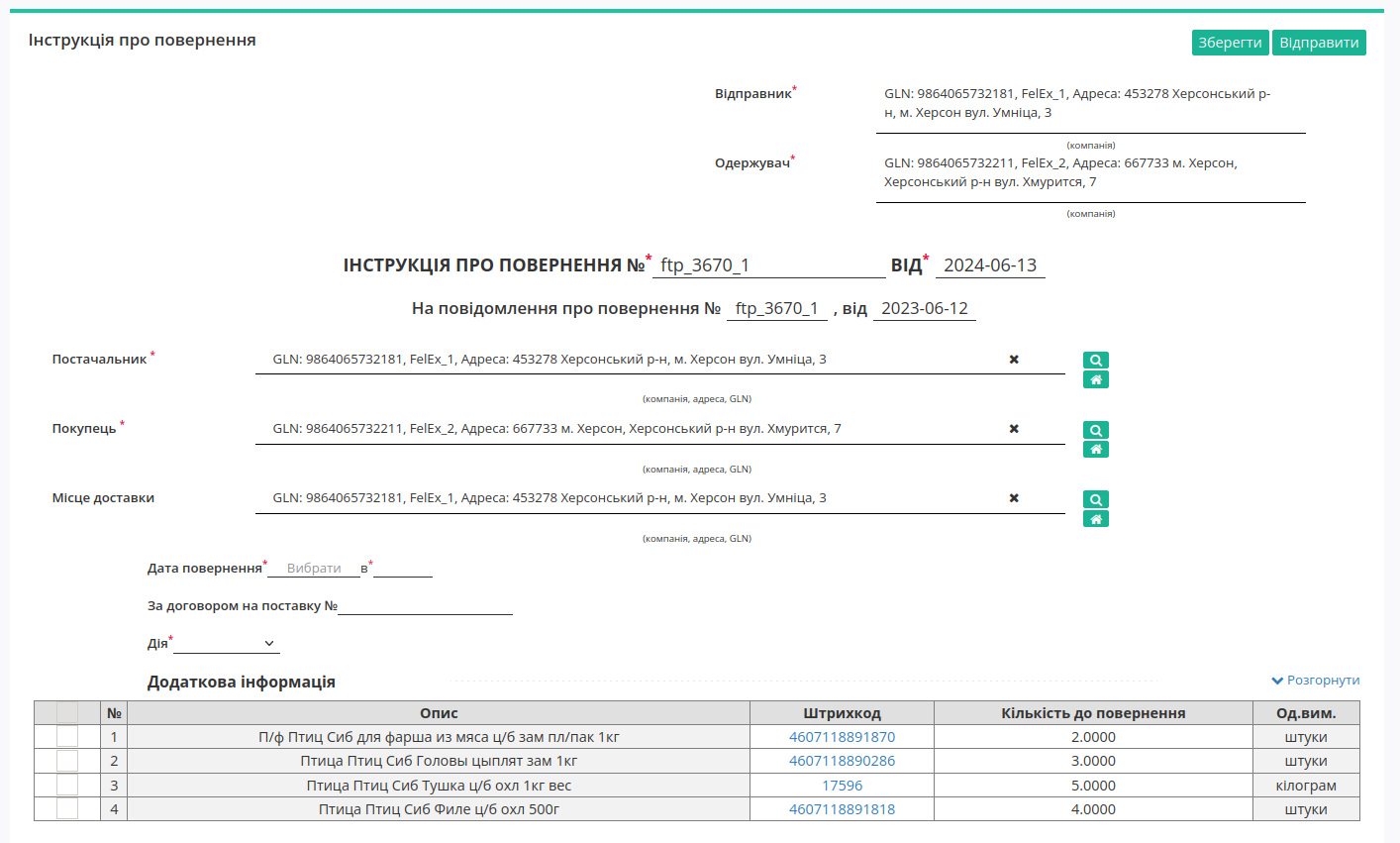
Task: Click the Відправити button
Action: click(1319, 43)
